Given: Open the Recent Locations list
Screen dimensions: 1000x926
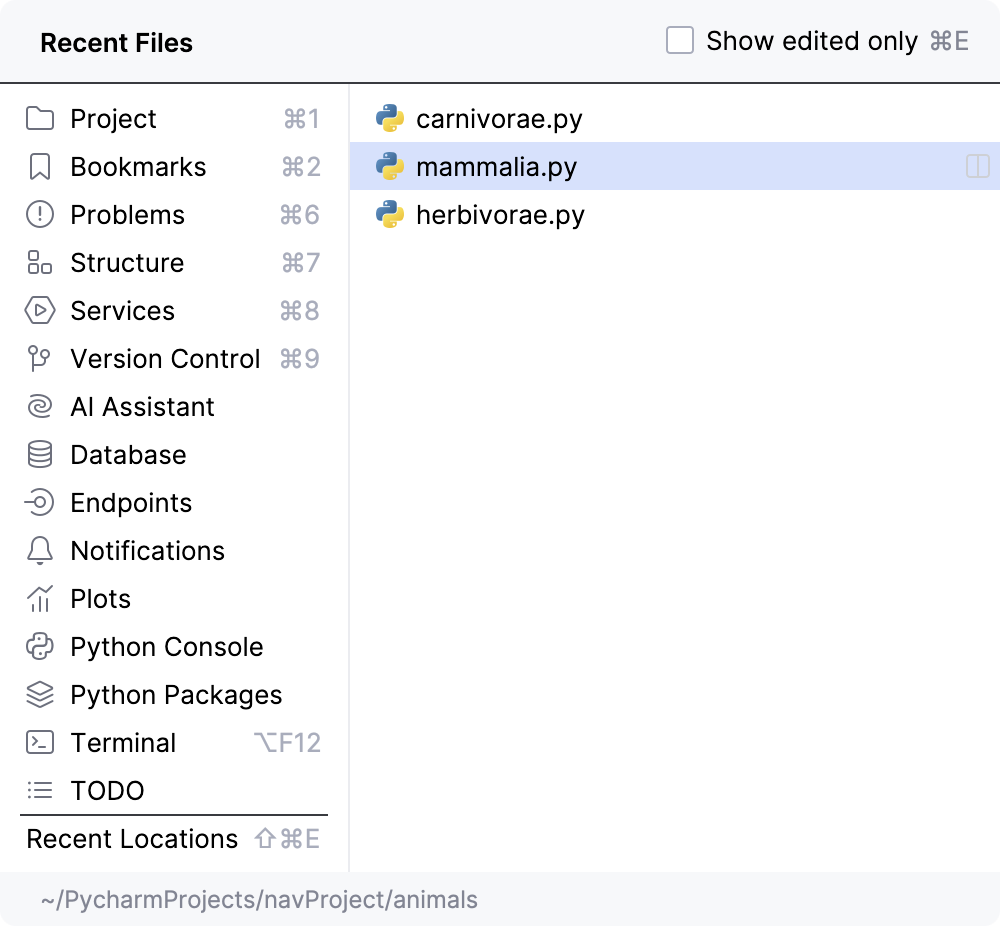Looking at the screenshot, I should click(132, 839).
